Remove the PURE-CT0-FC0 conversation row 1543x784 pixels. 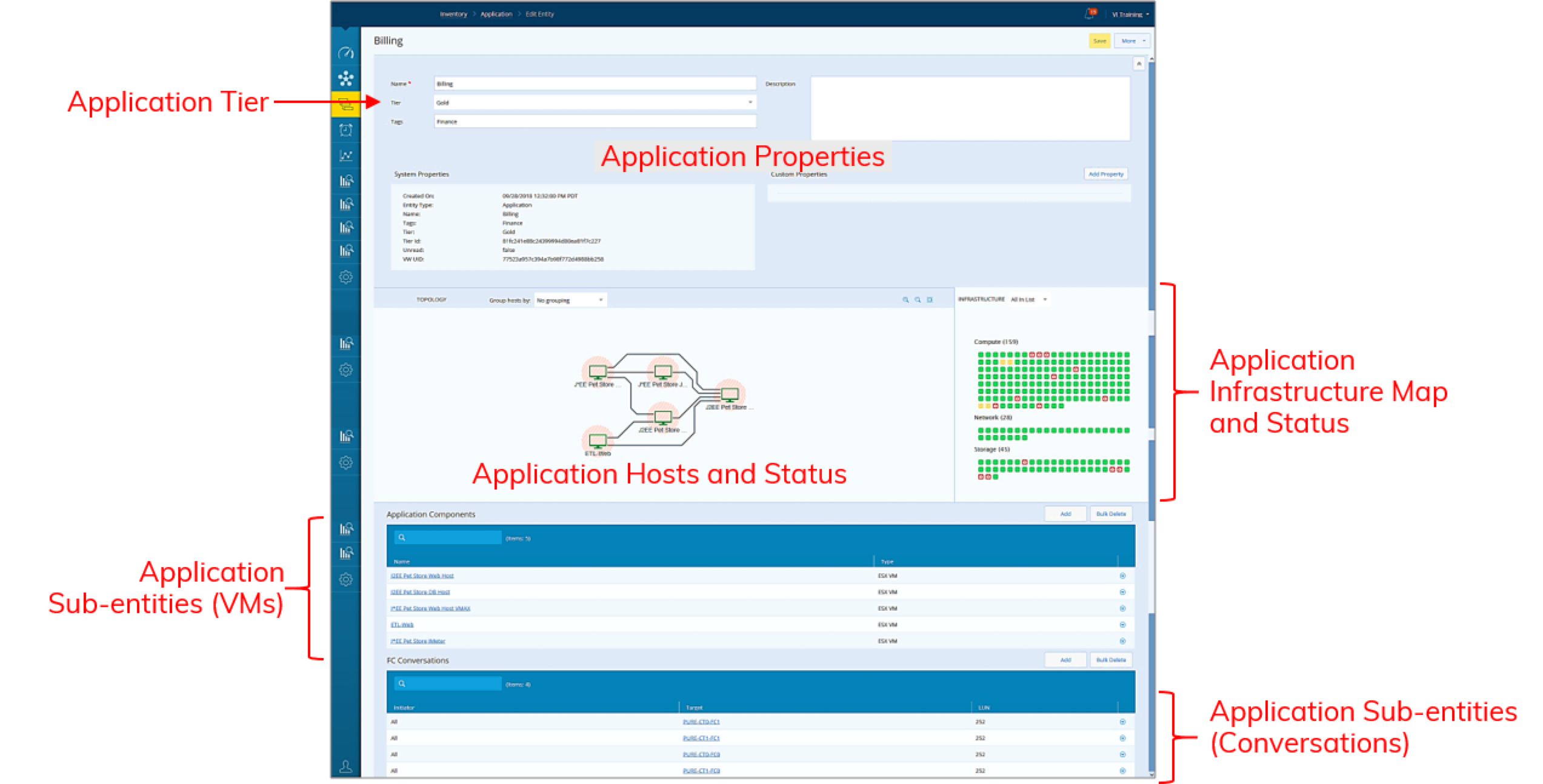(x=1122, y=754)
